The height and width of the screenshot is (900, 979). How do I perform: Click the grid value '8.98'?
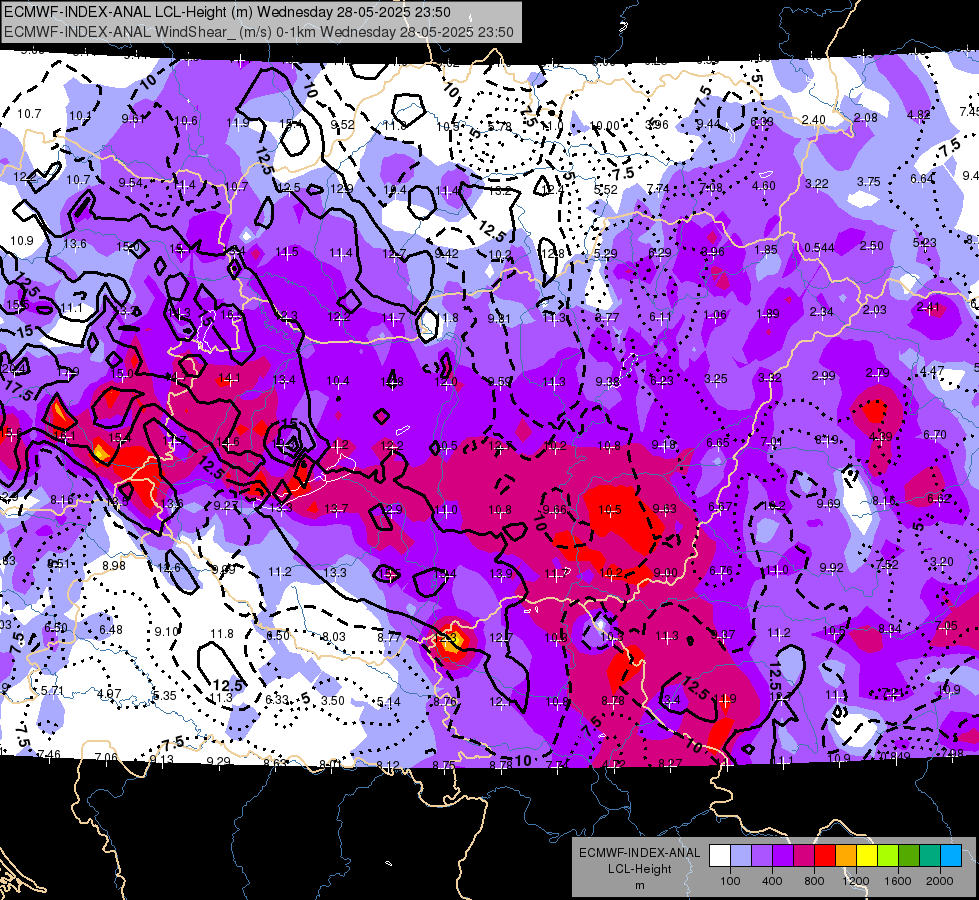[x=114, y=565]
